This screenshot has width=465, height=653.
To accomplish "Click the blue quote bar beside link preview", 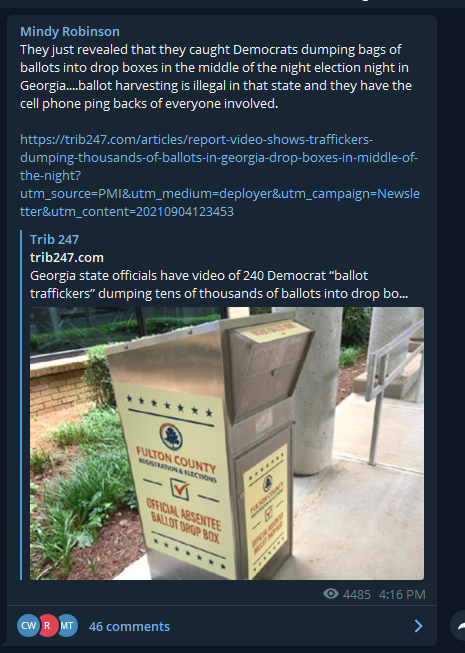I will click(21, 406).
